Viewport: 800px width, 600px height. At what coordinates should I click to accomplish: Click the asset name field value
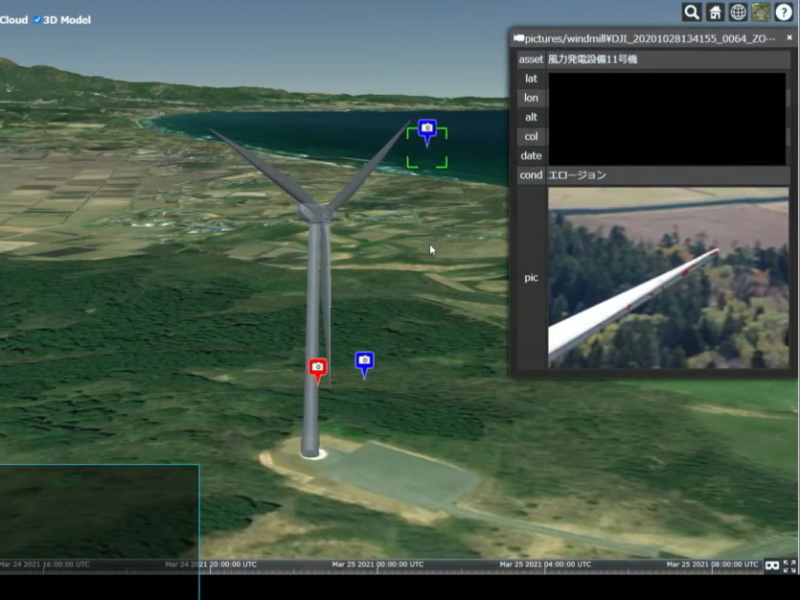coord(667,60)
